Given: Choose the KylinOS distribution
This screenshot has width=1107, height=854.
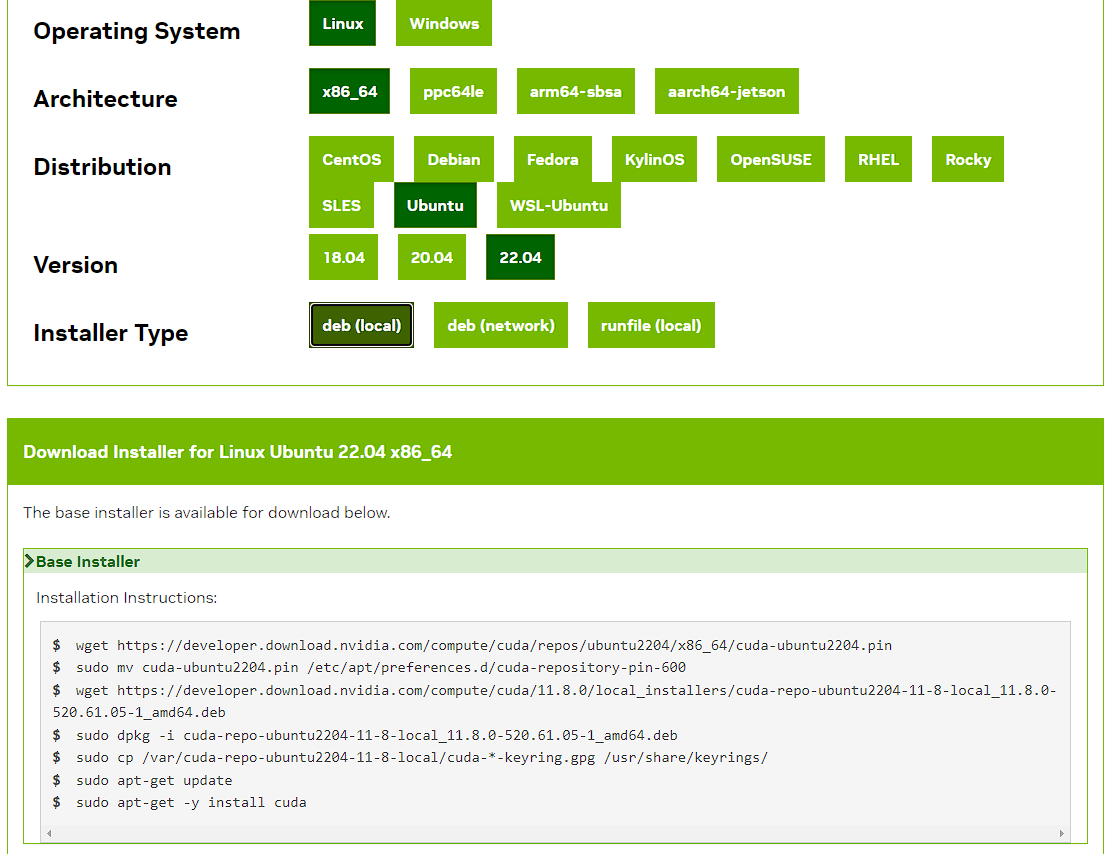Looking at the screenshot, I should coord(655,159).
